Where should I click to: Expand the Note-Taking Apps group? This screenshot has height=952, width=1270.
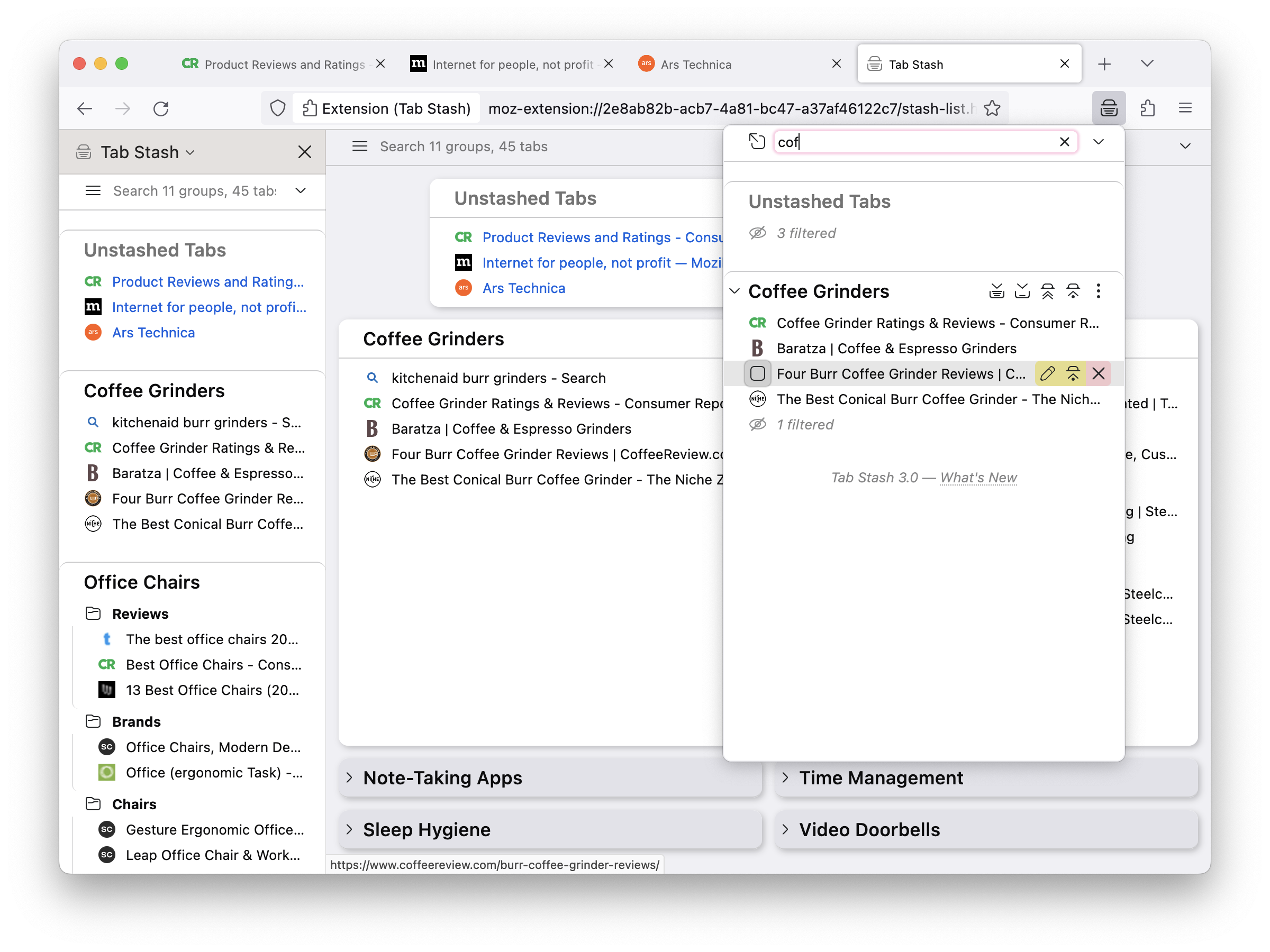click(349, 777)
